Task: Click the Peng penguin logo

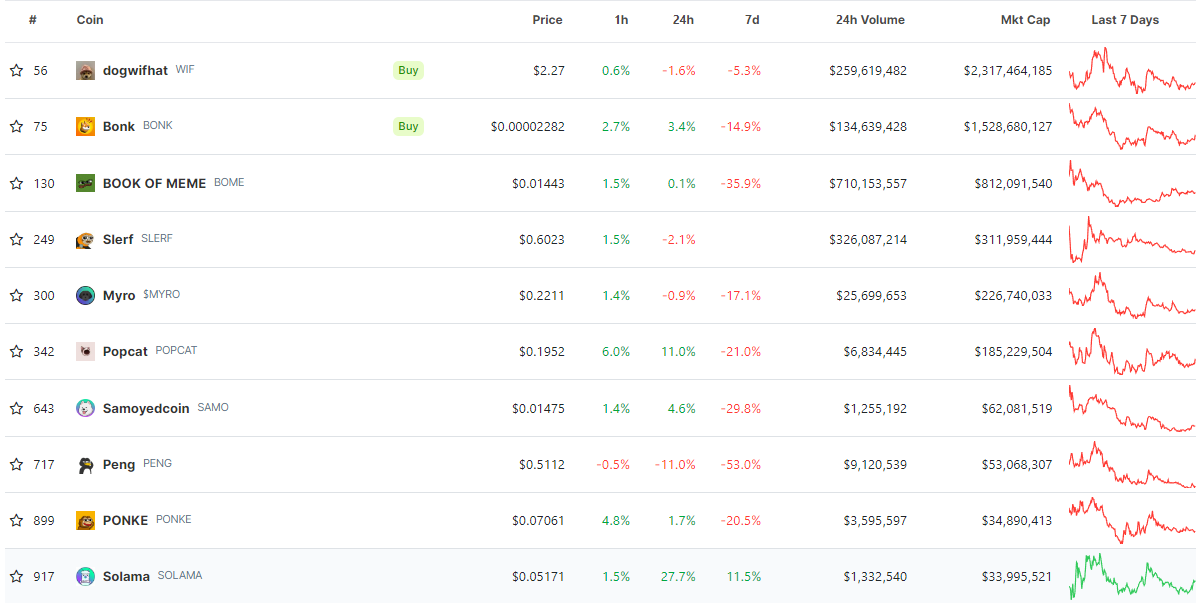Action: [x=85, y=464]
